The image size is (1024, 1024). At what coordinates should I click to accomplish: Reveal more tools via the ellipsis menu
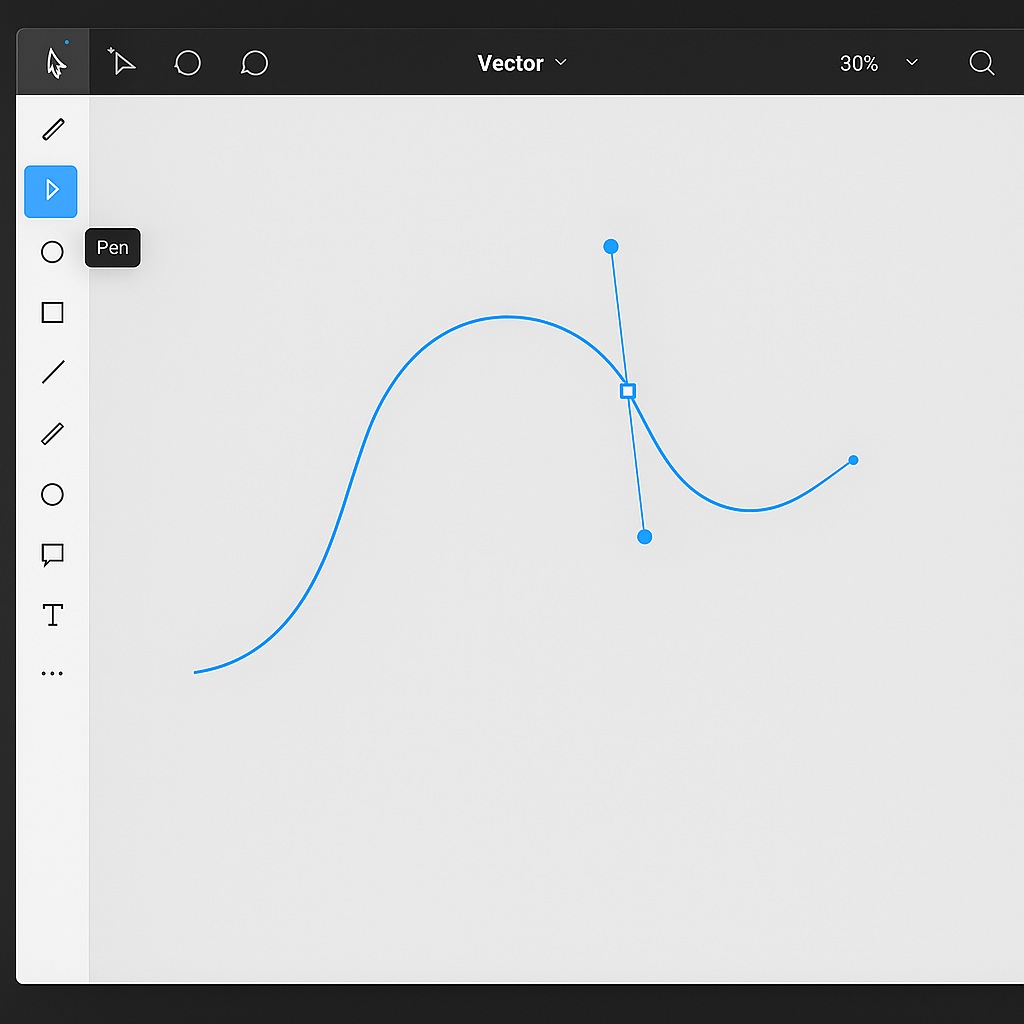pos(52,671)
